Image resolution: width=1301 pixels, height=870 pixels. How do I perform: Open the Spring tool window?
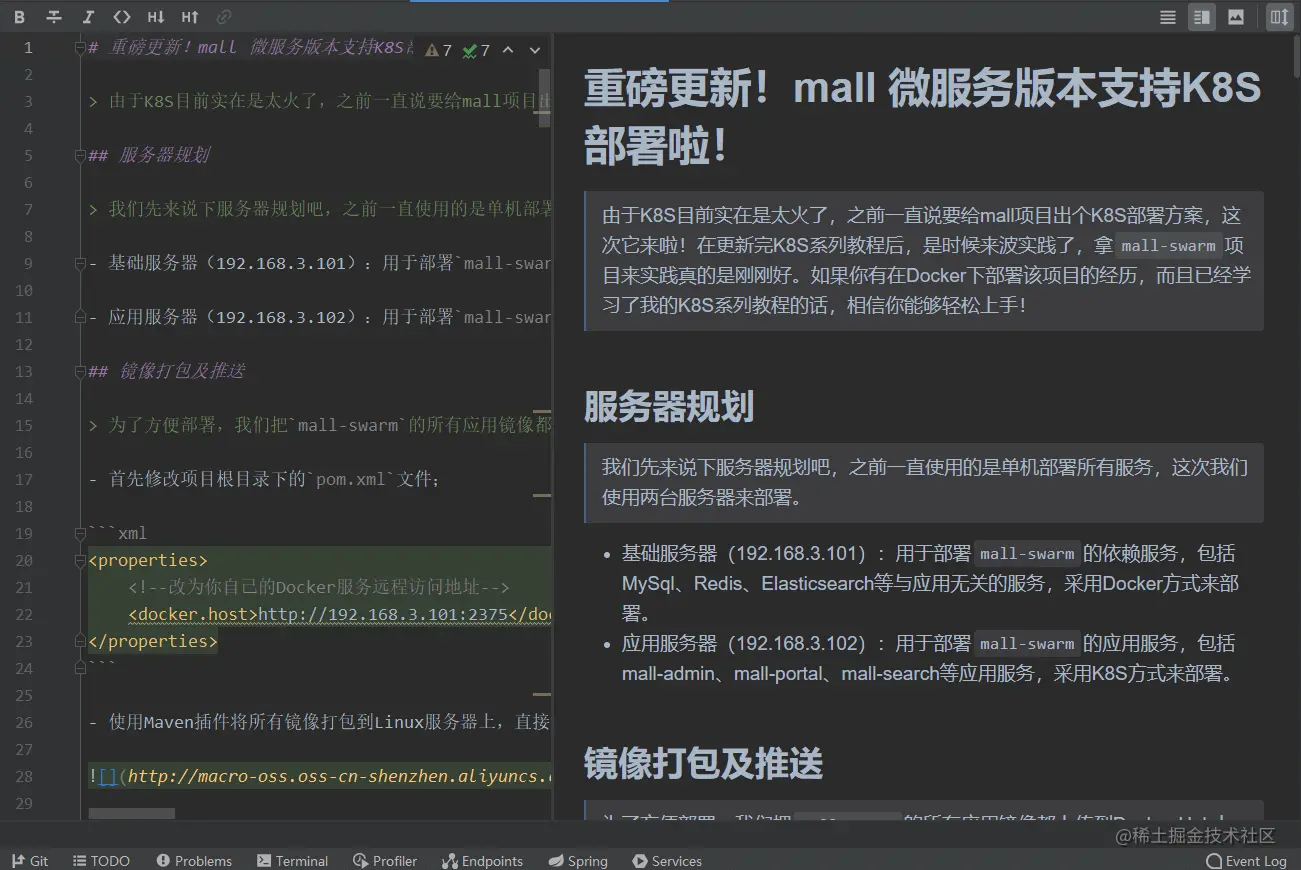[578, 861]
